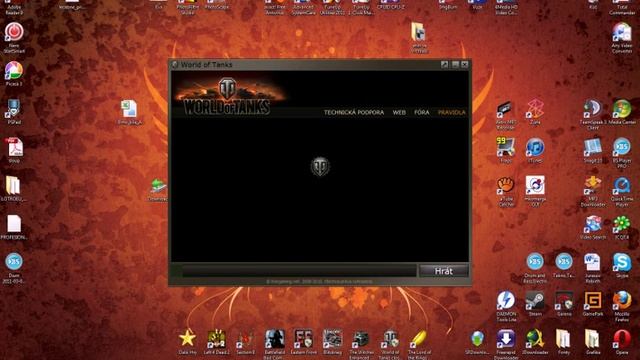640x360 pixels.
Task: Select the Nero StartSmart desktop icon
Action: click(14, 33)
